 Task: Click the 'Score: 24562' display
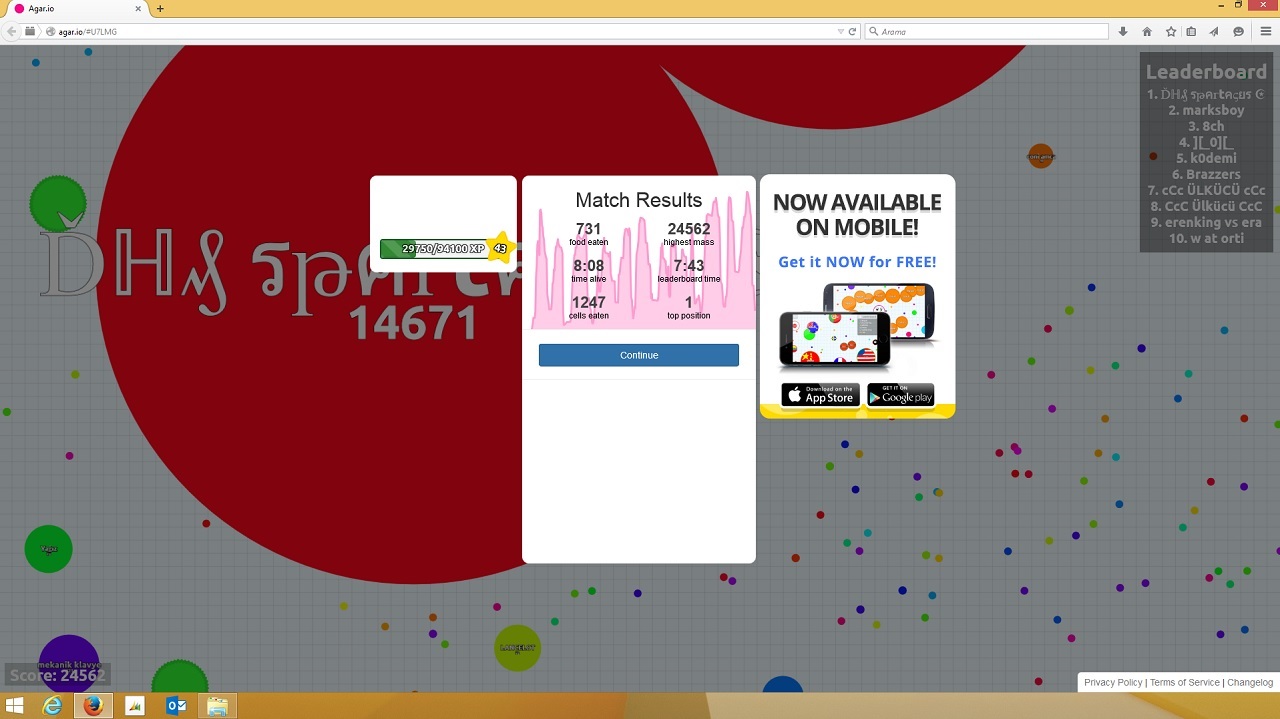point(57,675)
